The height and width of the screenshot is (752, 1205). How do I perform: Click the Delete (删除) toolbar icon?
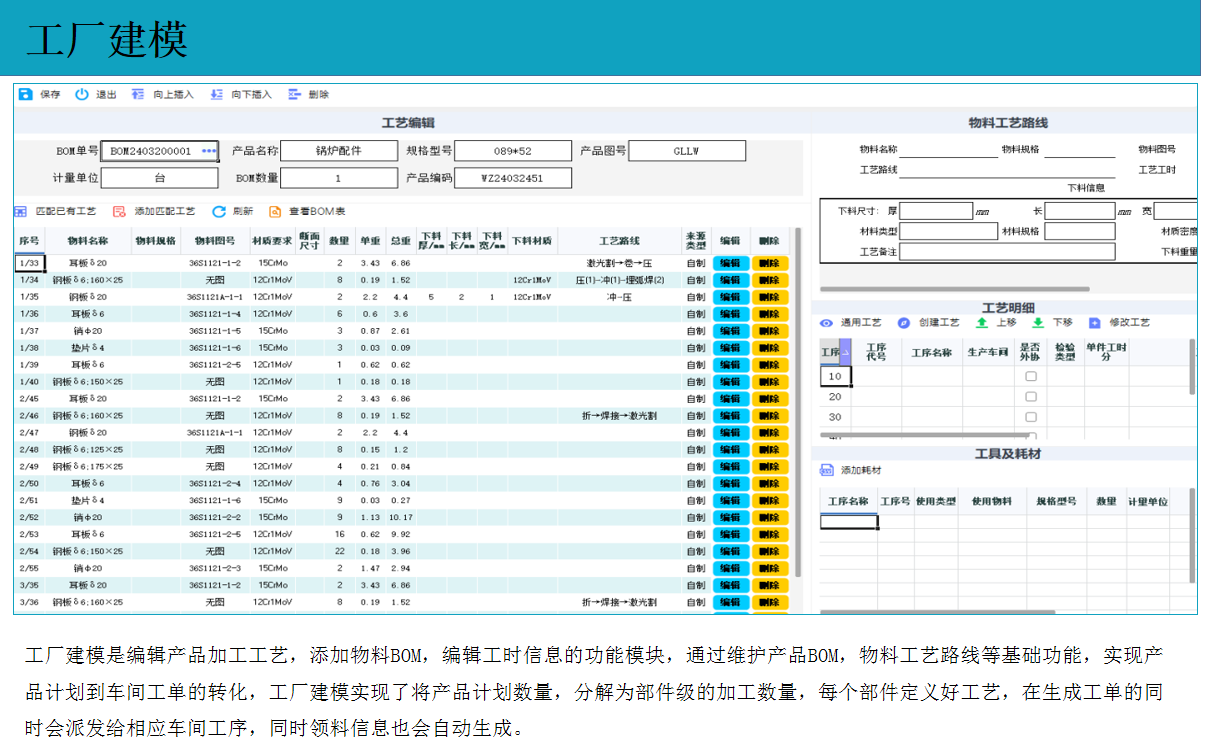click(294, 94)
